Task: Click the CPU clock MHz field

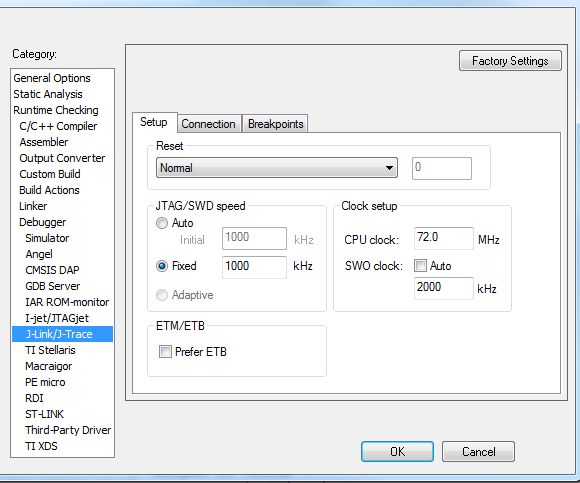Action: tap(444, 238)
